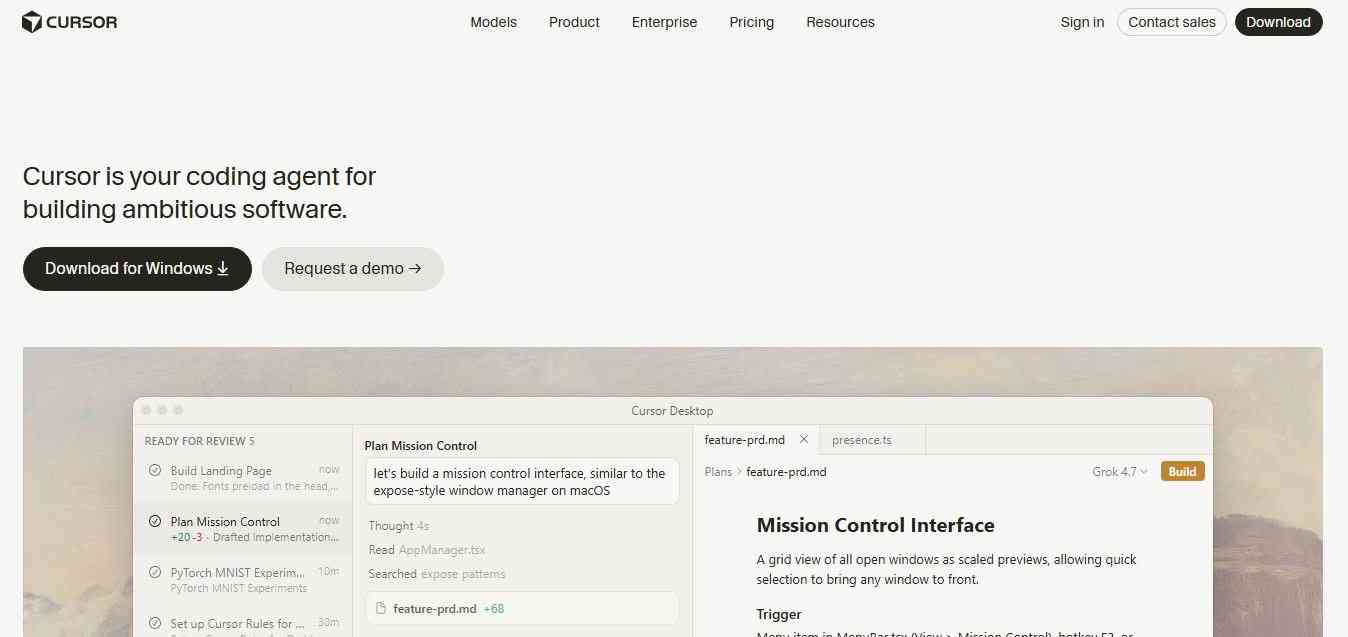Select the Plan Mission Control task

[x=243, y=529]
